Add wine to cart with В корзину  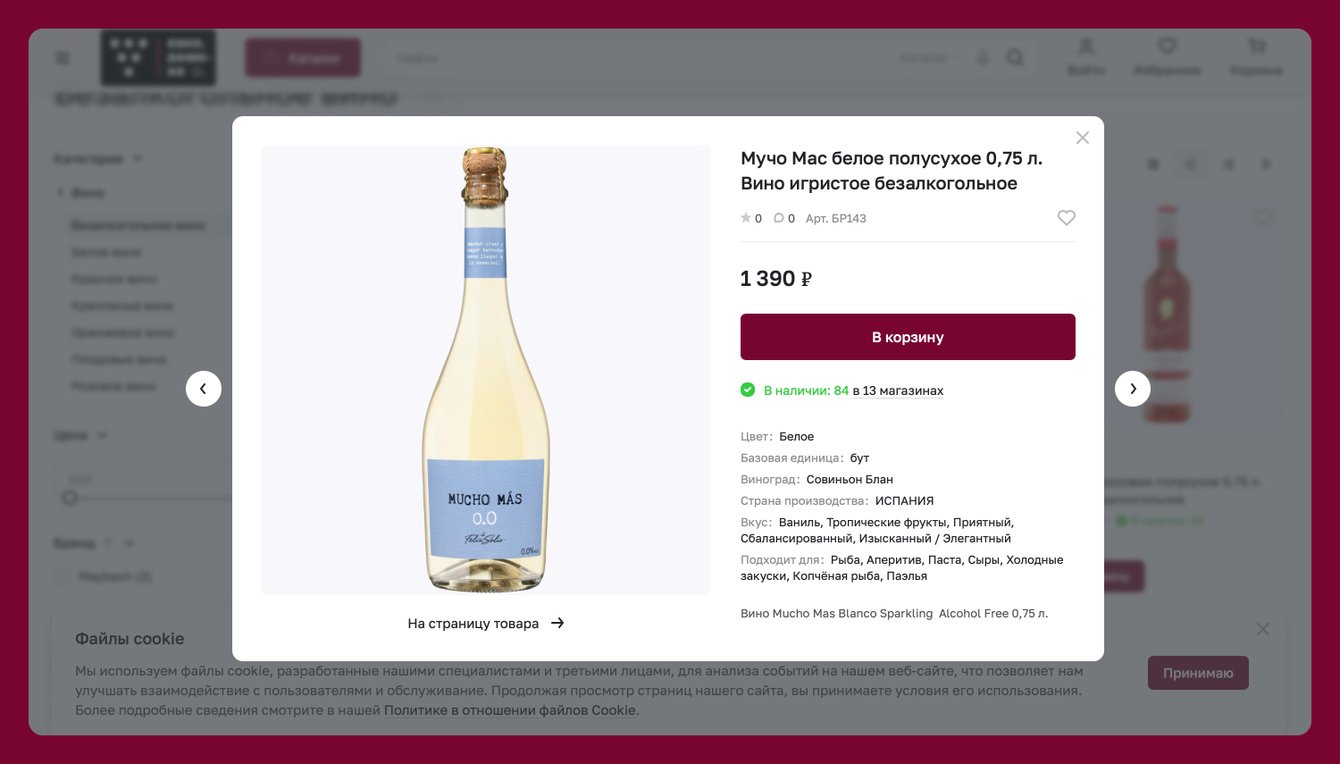point(907,337)
